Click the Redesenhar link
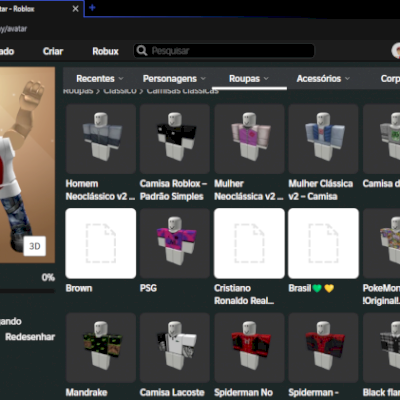 point(30,337)
